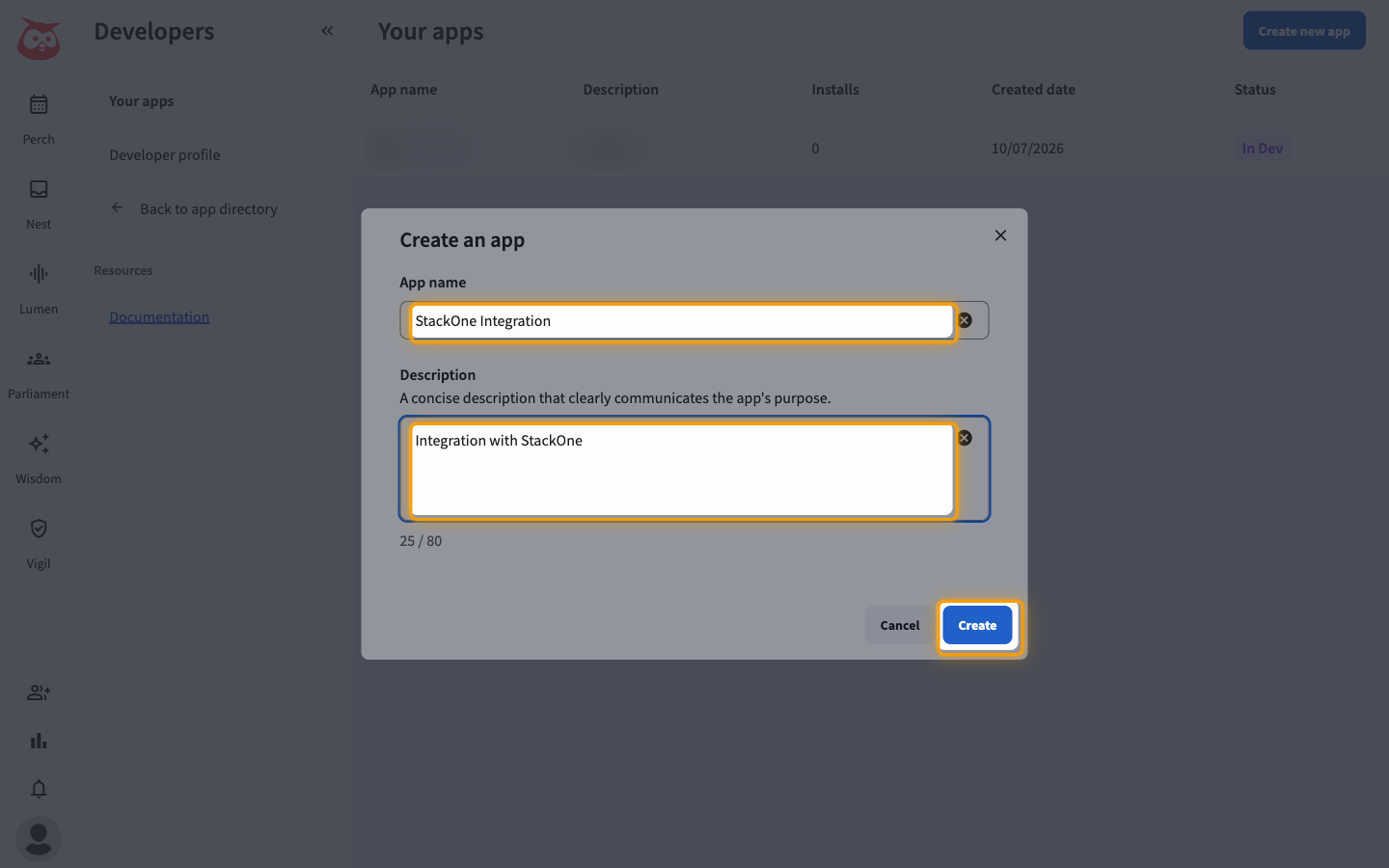Image resolution: width=1389 pixels, height=868 pixels.
Task: Click the Description column header
Action: click(620, 90)
